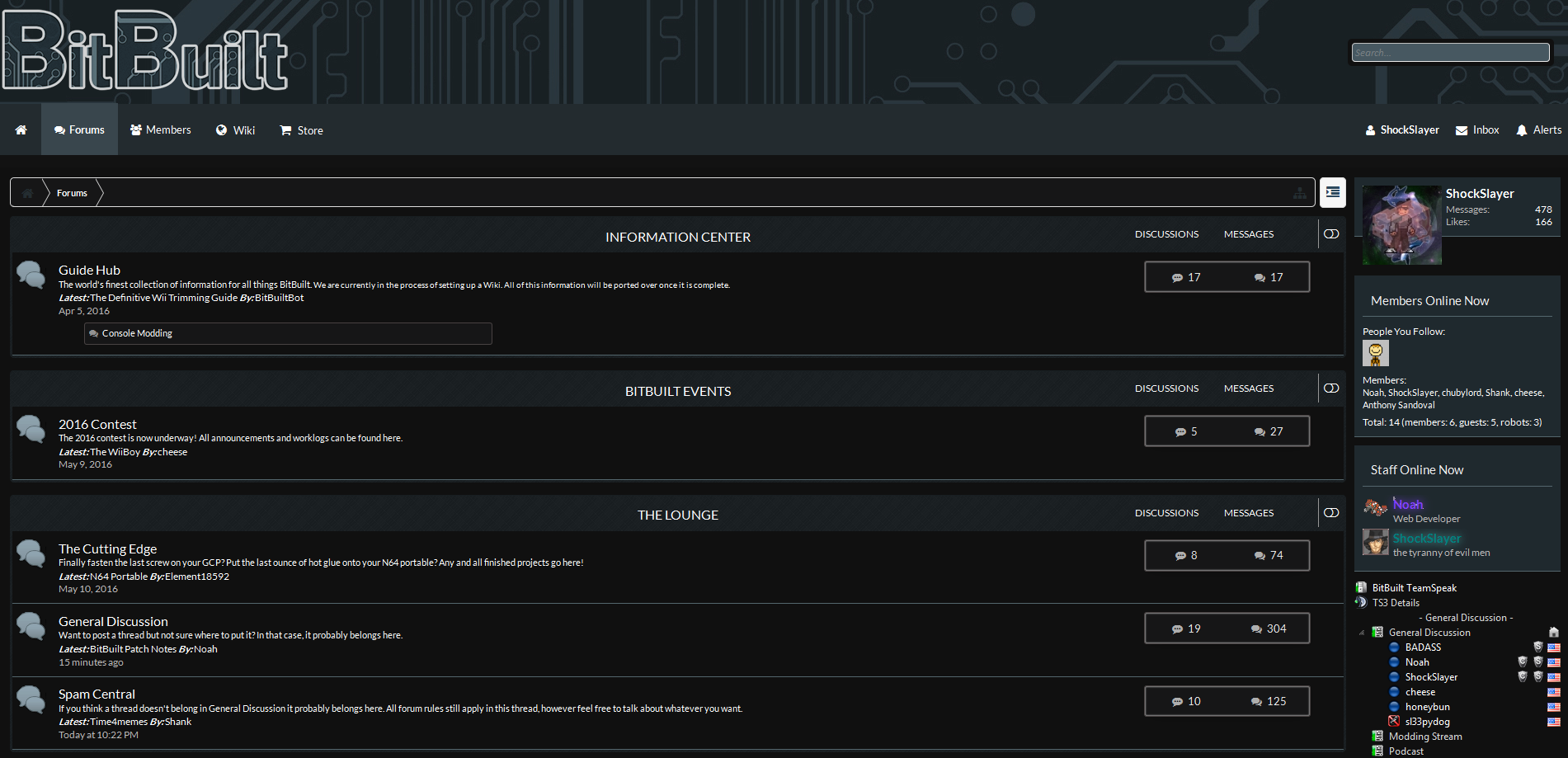This screenshot has height=758, width=1568.
Task: Click The Cutting Edge forum bubble icon
Action: click(x=31, y=553)
